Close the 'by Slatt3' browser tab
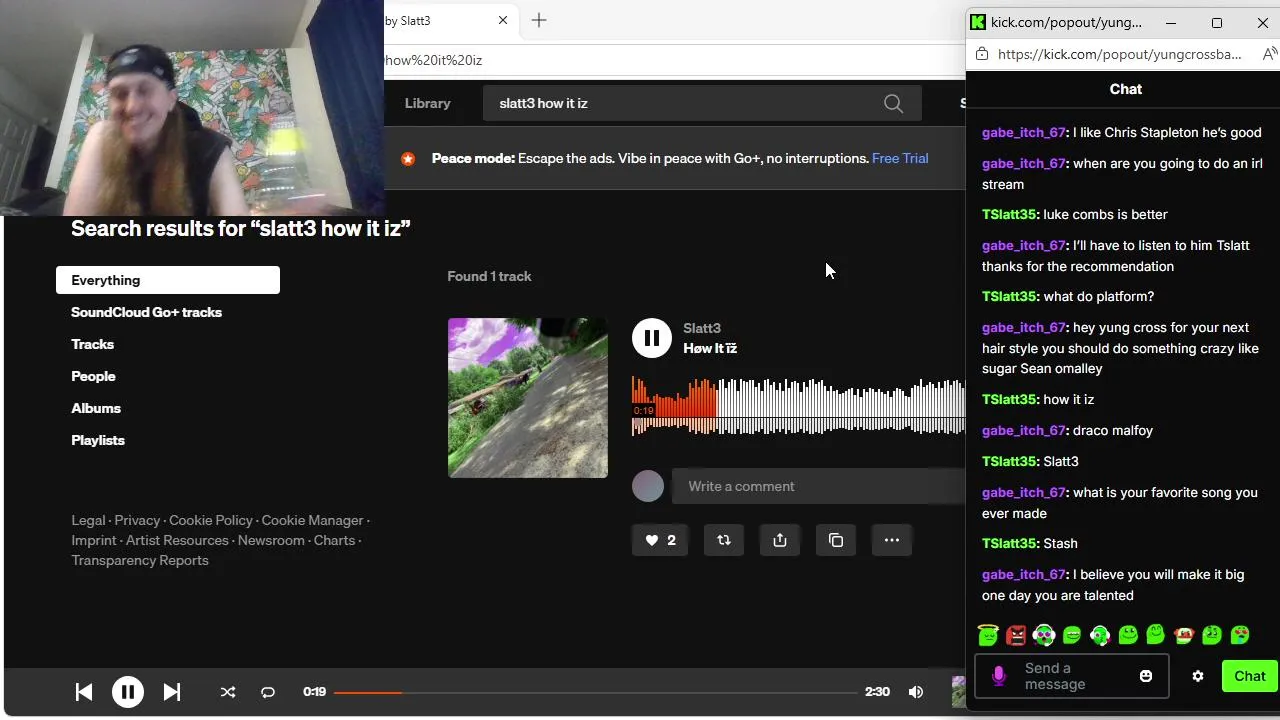 pos(503,20)
